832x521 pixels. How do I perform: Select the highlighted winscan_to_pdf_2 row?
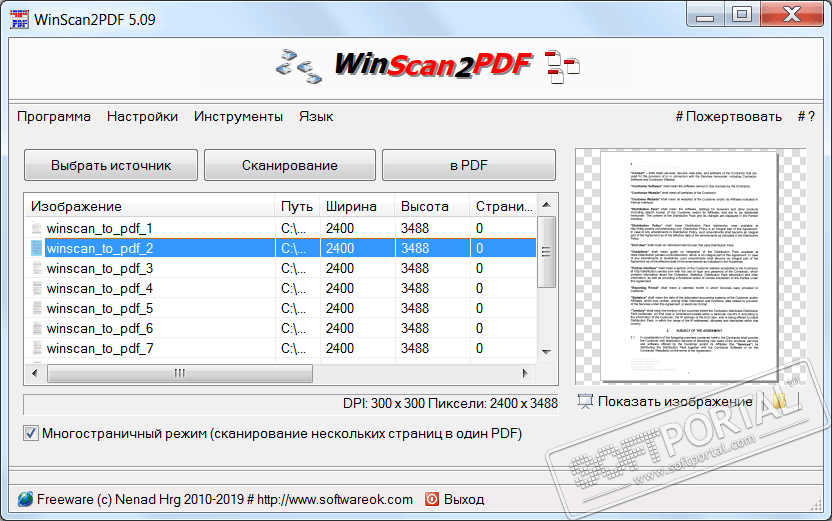coord(281,248)
